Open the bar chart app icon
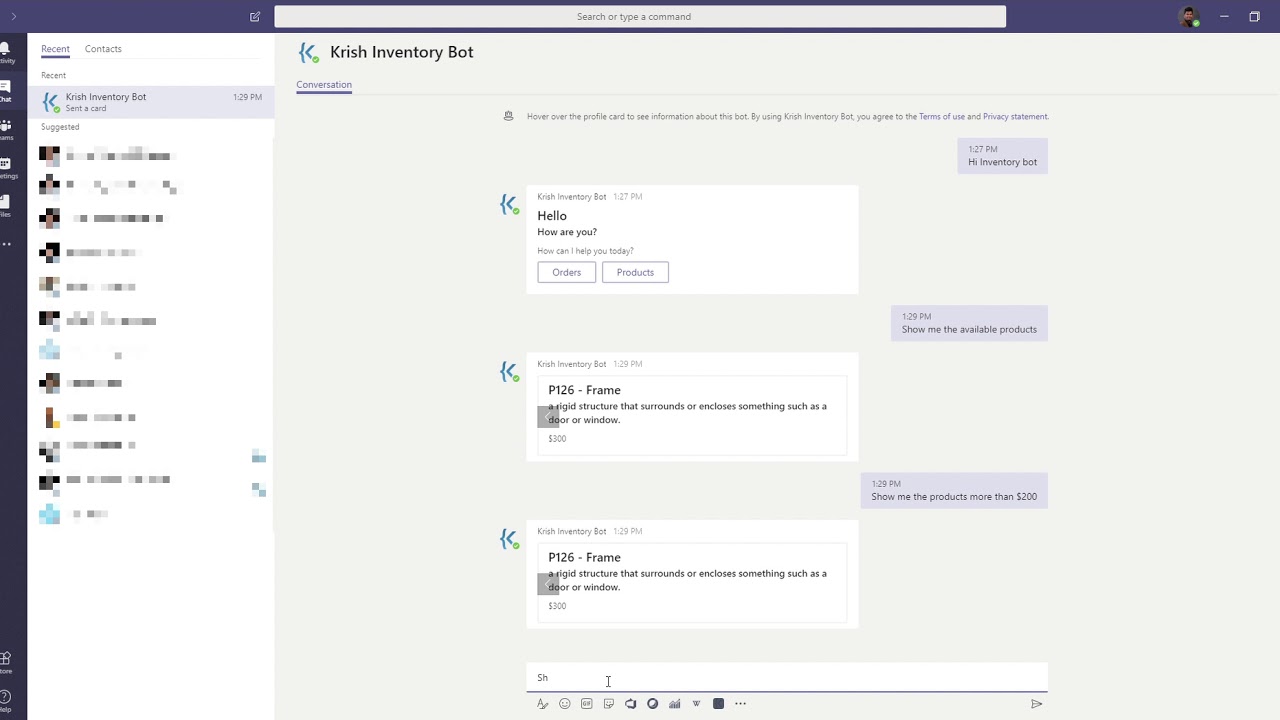Viewport: 1280px width, 720px height. 674,704
